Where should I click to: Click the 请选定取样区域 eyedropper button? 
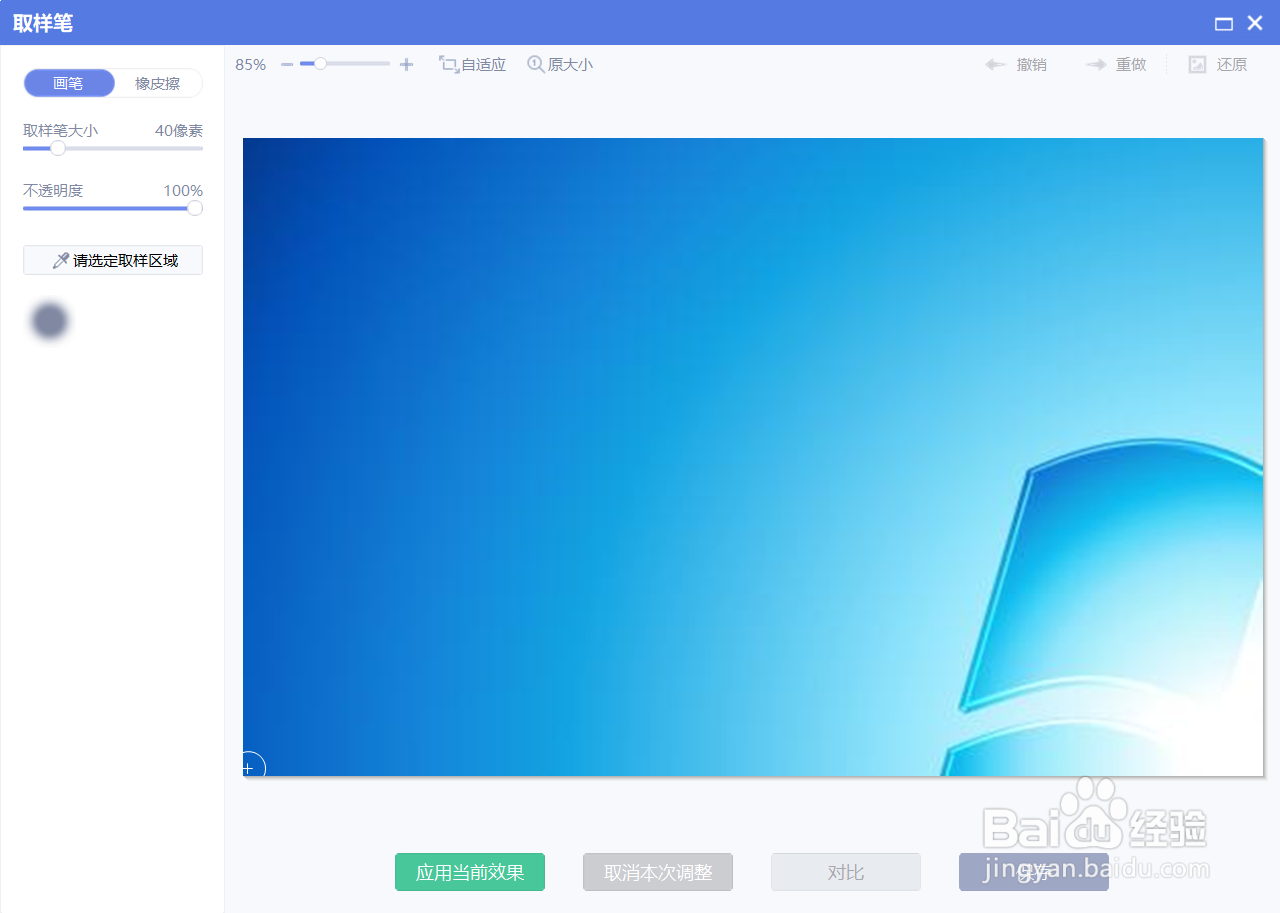tap(113, 260)
